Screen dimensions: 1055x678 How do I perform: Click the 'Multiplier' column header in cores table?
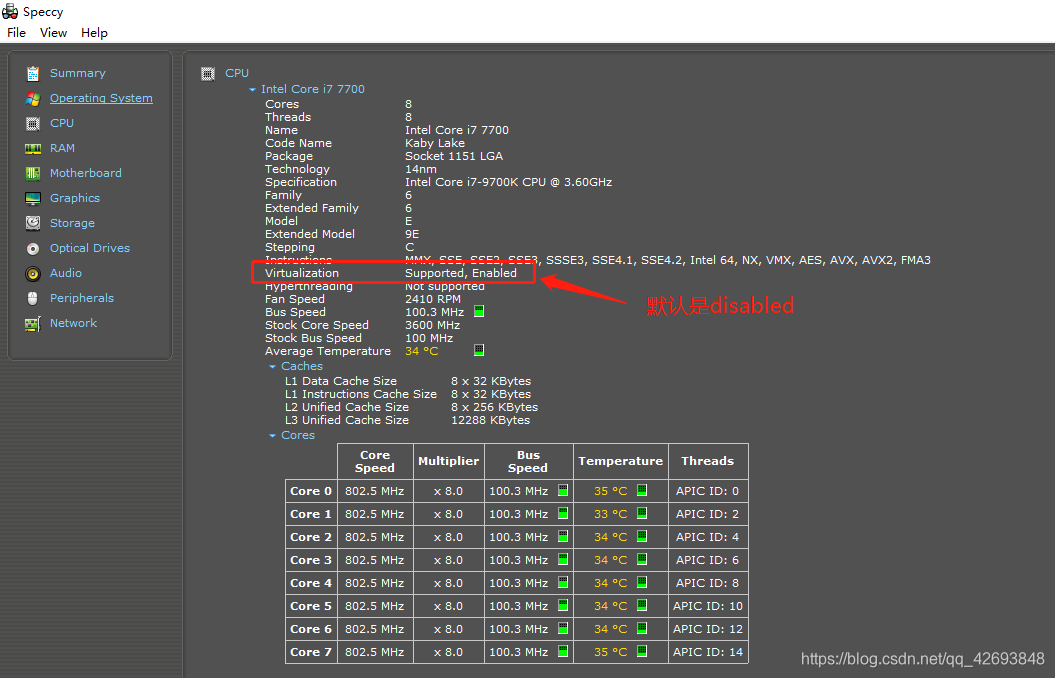point(448,461)
